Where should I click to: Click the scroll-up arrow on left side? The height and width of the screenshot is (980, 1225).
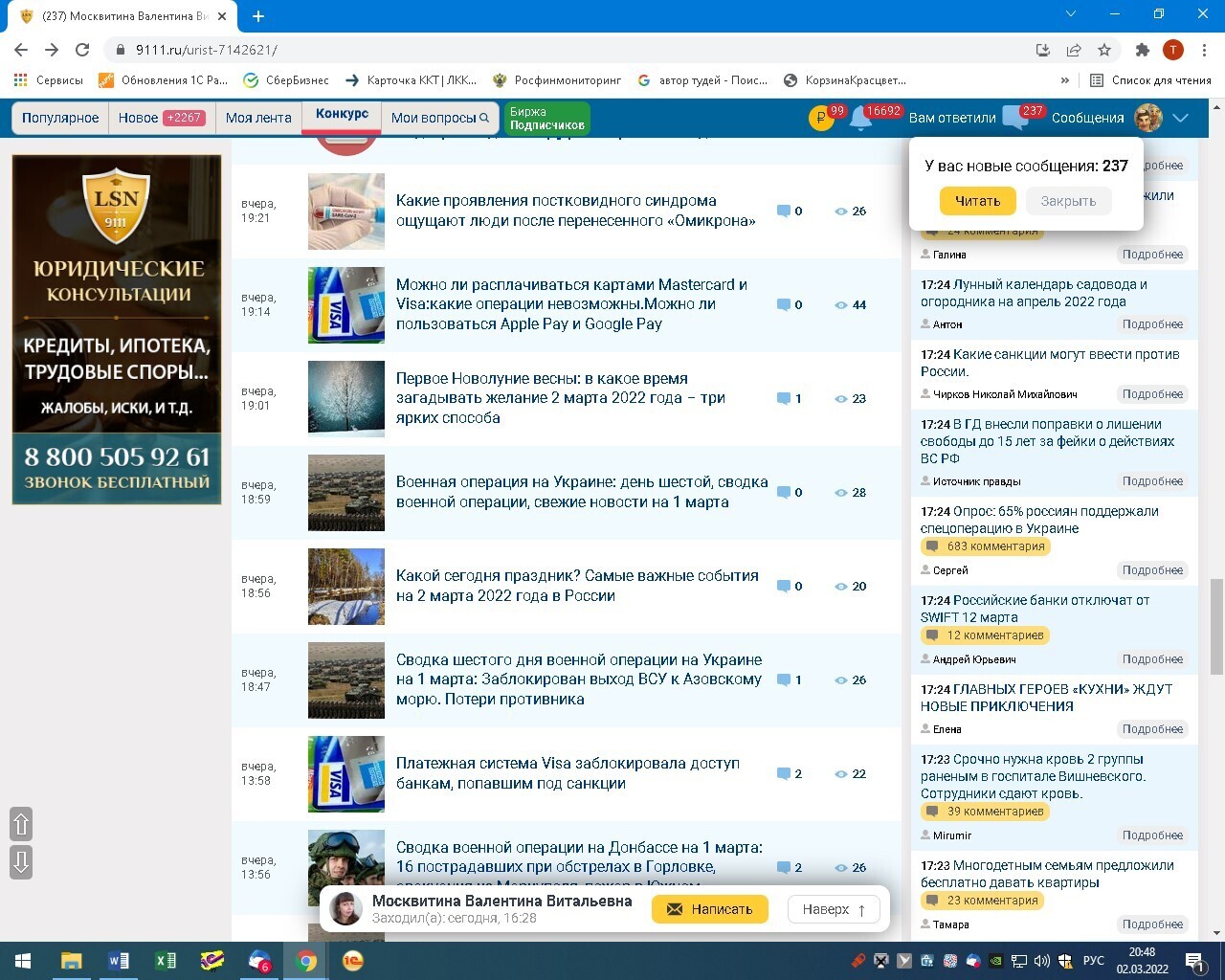[x=21, y=824]
